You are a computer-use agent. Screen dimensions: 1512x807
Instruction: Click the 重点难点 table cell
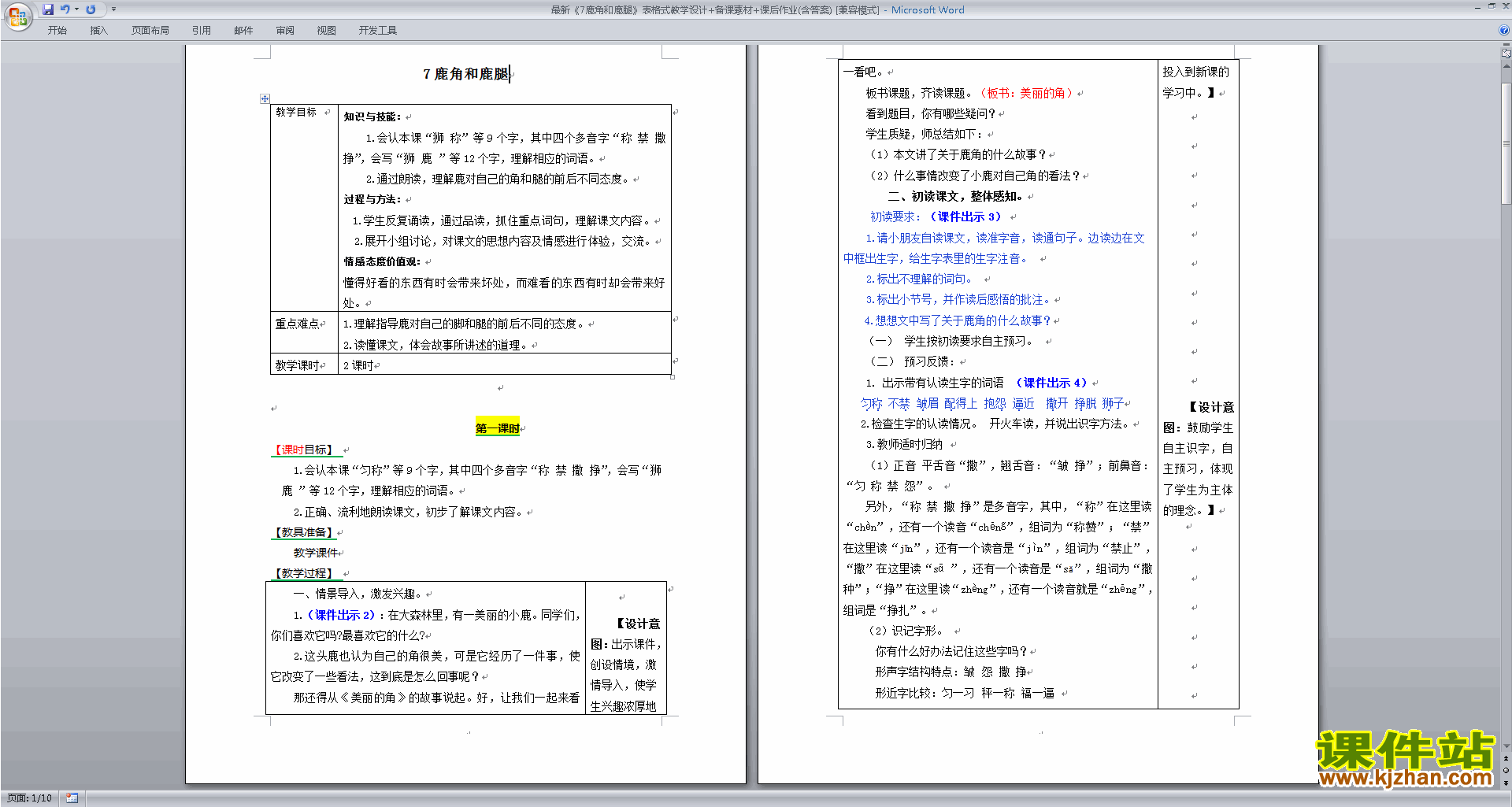tap(304, 333)
